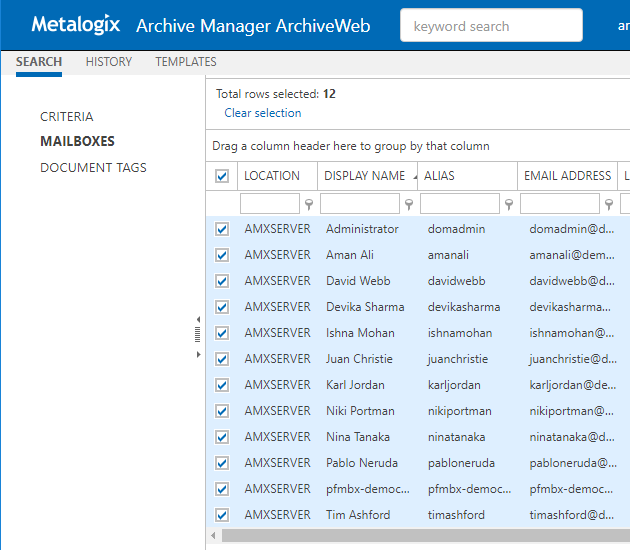Open the Templates tab
Screen dimensions: 630x550
(x=186, y=62)
